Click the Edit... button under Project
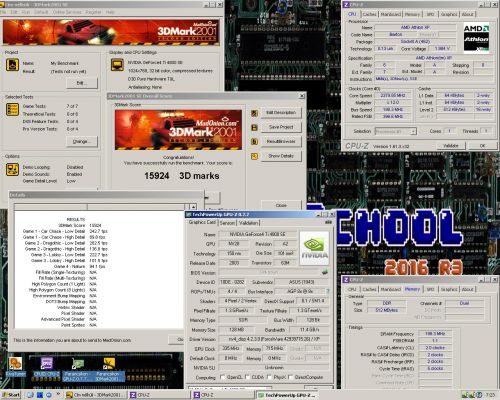This screenshot has height=400, width=500. 82,83
